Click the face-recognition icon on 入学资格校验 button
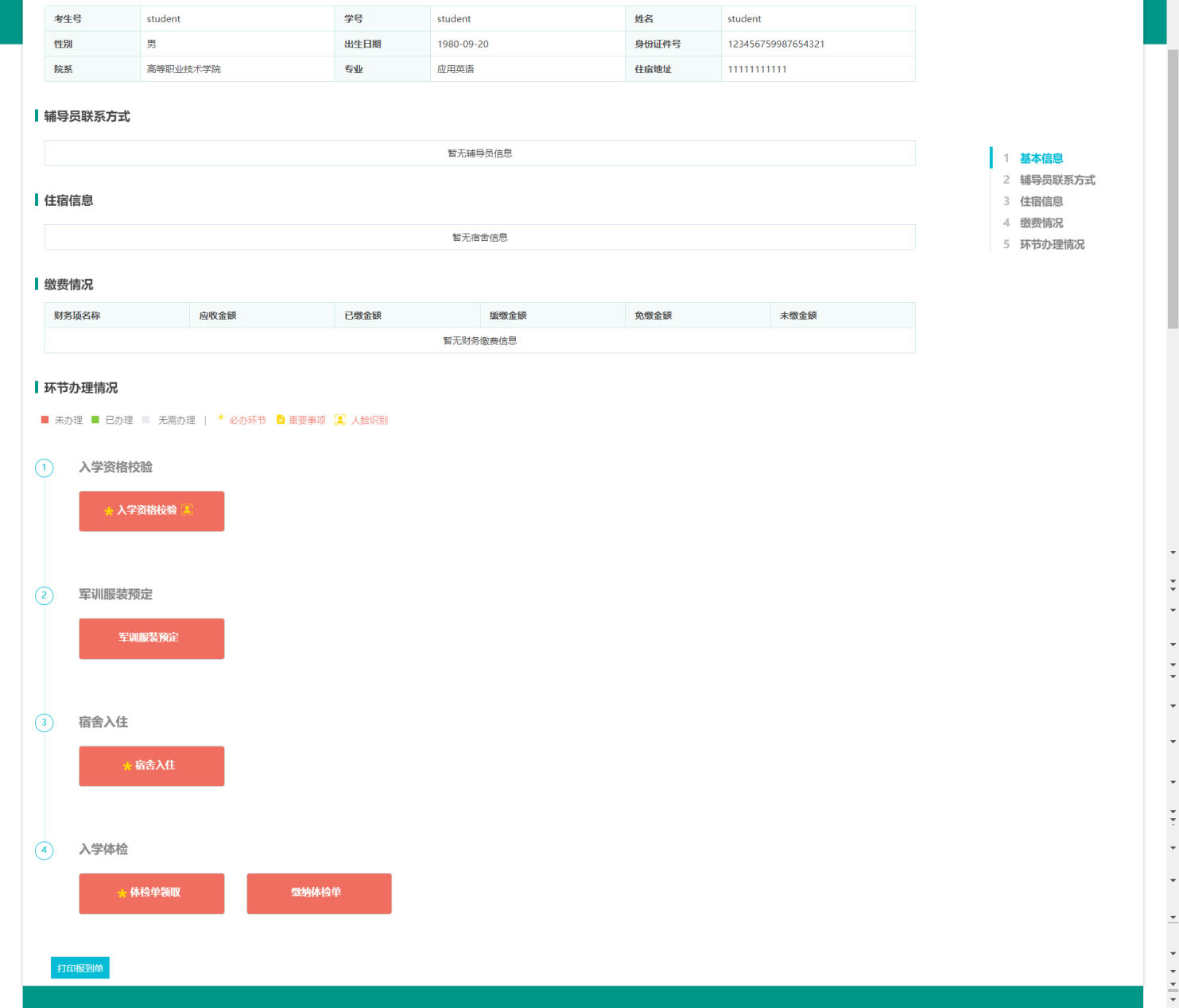Image resolution: width=1179 pixels, height=1008 pixels. (x=187, y=510)
